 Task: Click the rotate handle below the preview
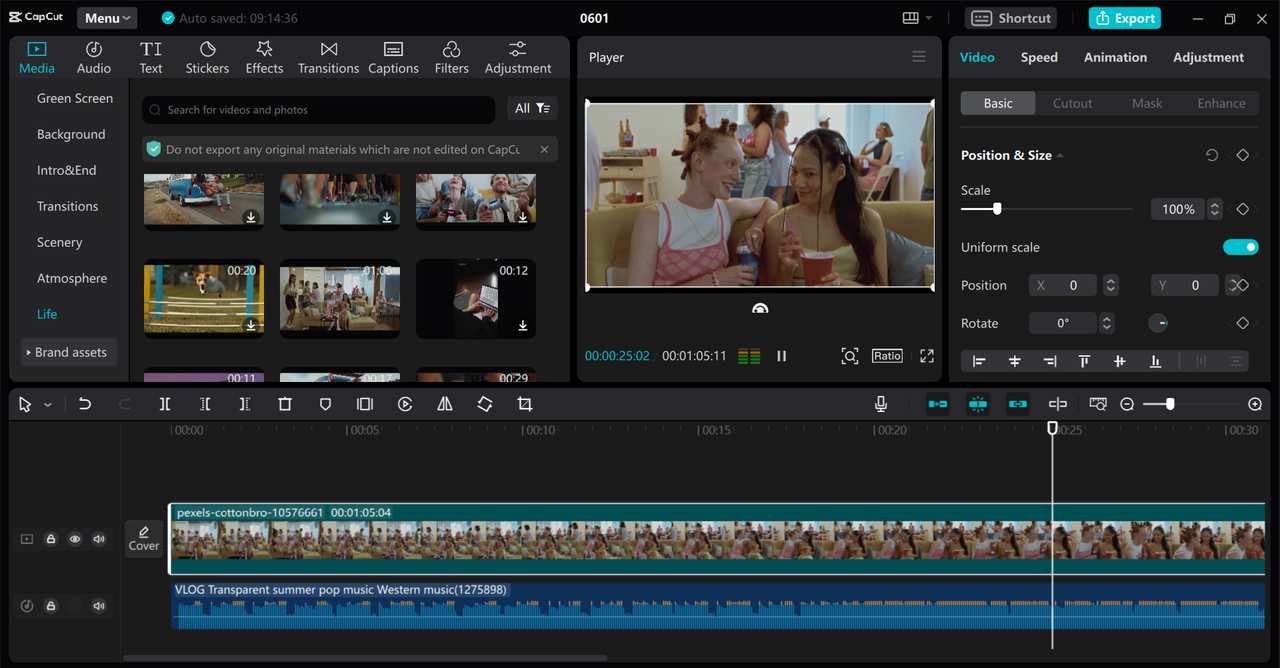pos(760,309)
